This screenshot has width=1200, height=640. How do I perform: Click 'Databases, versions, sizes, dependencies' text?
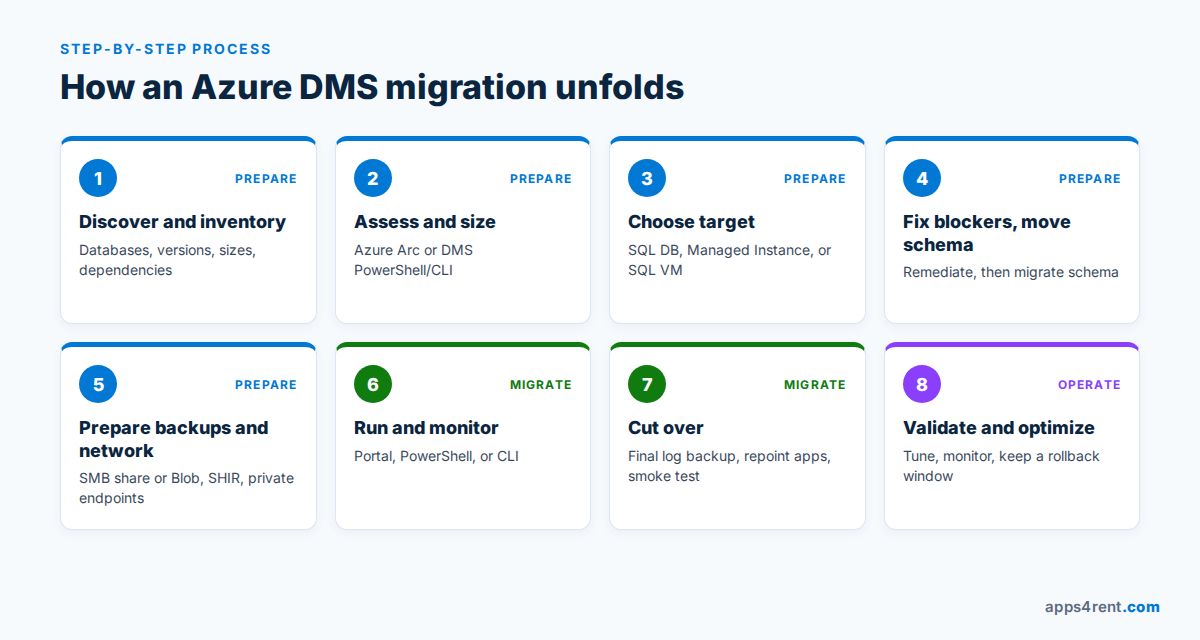167,260
